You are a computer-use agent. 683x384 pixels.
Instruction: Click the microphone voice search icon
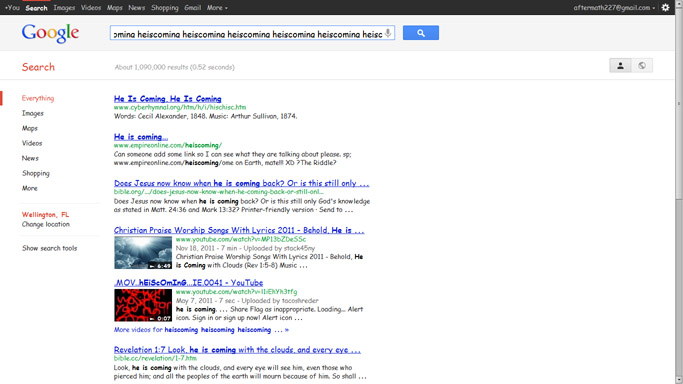tap(388, 33)
